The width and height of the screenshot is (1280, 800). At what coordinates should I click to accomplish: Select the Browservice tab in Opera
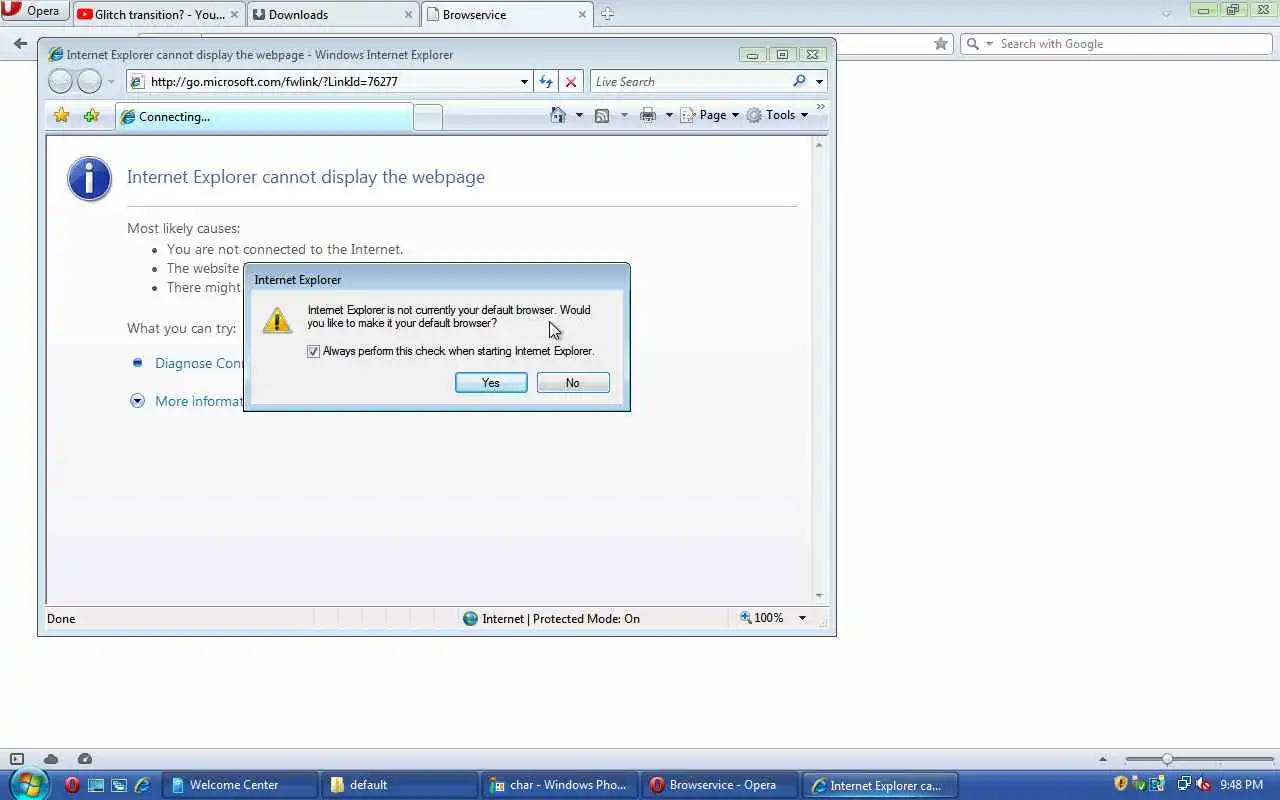tap(507, 14)
